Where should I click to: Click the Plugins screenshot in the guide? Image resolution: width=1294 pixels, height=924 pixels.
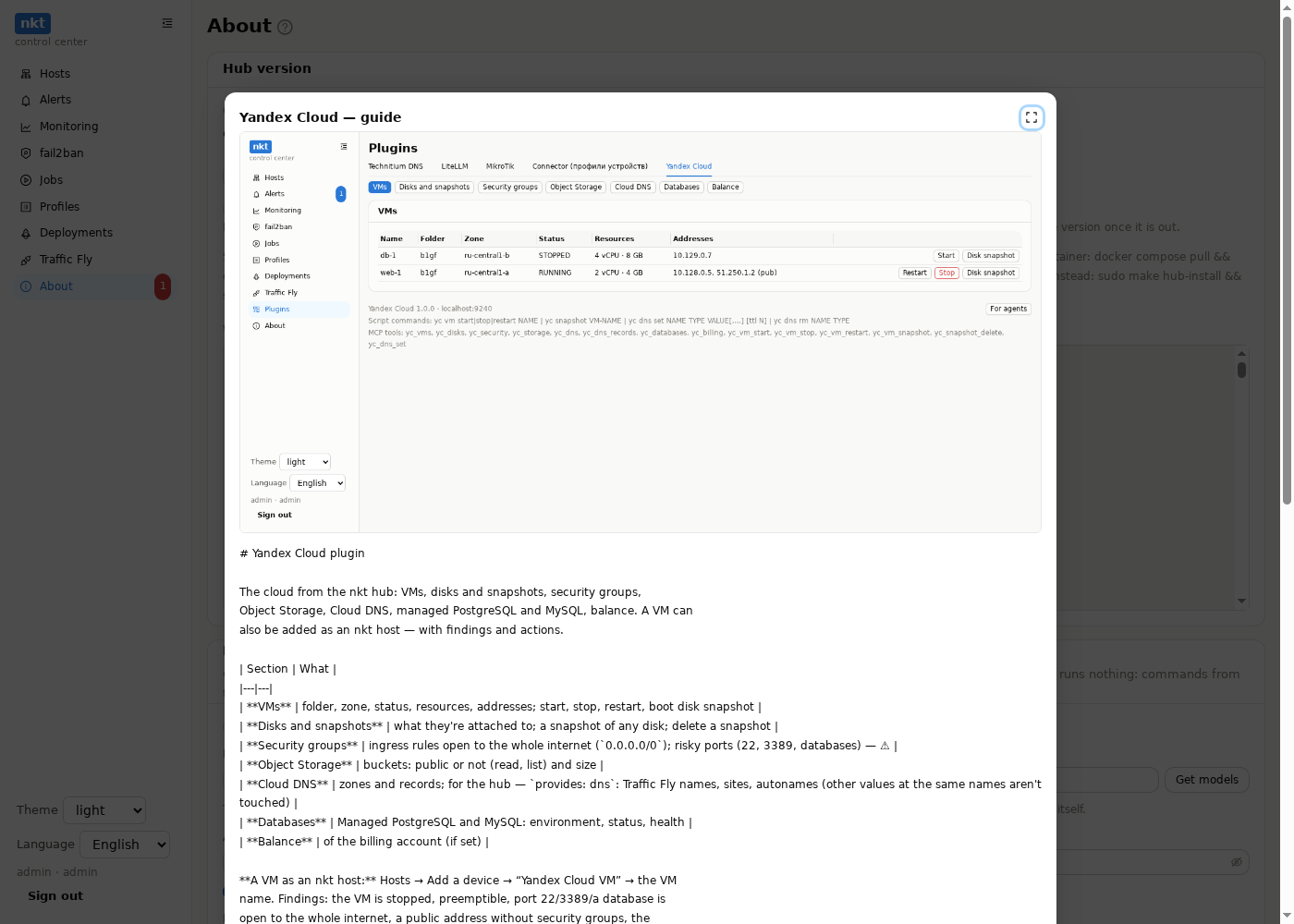tap(641, 333)
